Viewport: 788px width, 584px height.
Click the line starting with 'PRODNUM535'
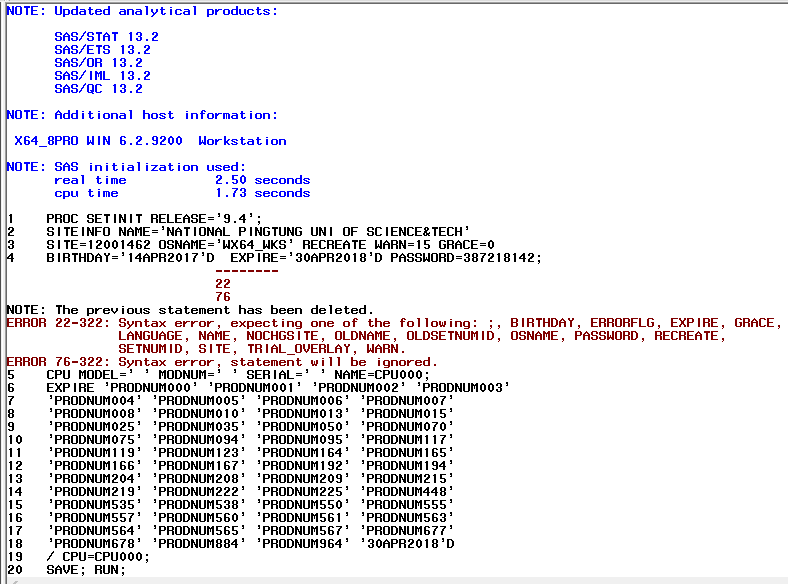[x=231, y=505]
